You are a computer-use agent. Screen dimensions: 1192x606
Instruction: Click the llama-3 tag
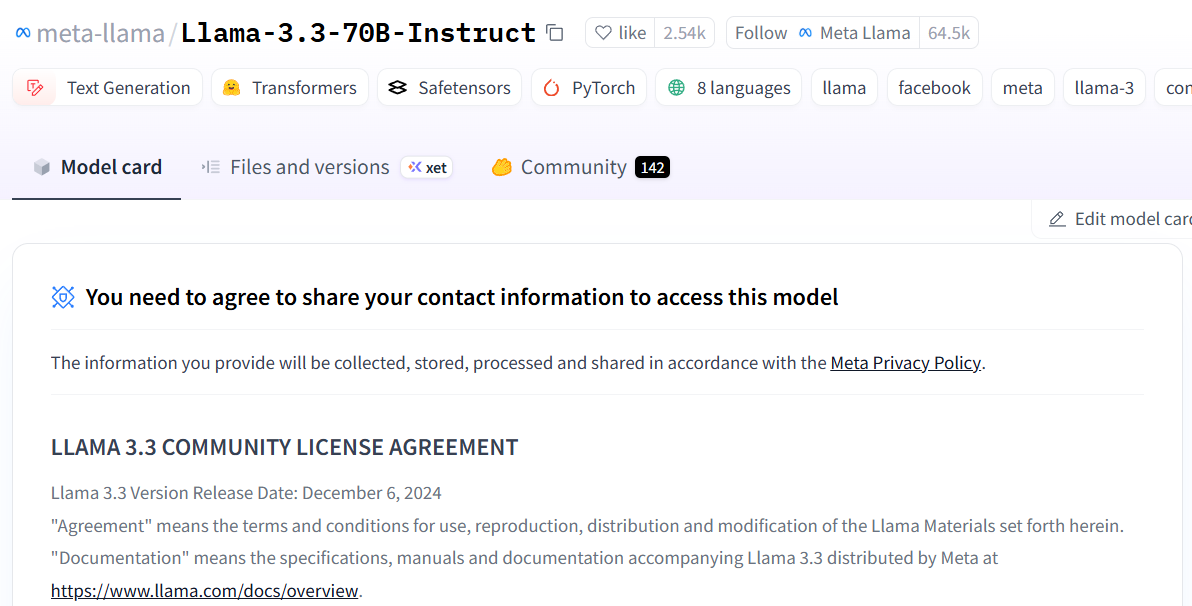[x=1104, y=88]
